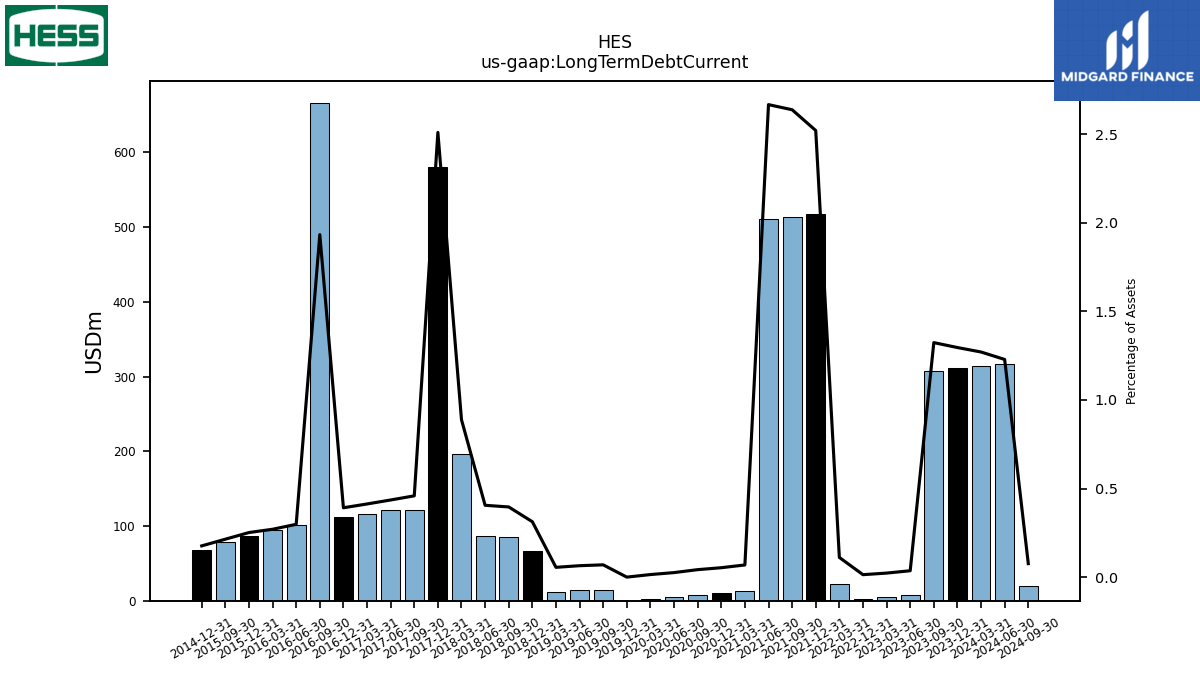Image resolution: width=1200 pixels, height=675 pixels.
Task: Click the black bar for 2021-12-31
Action: coord(816,407)
